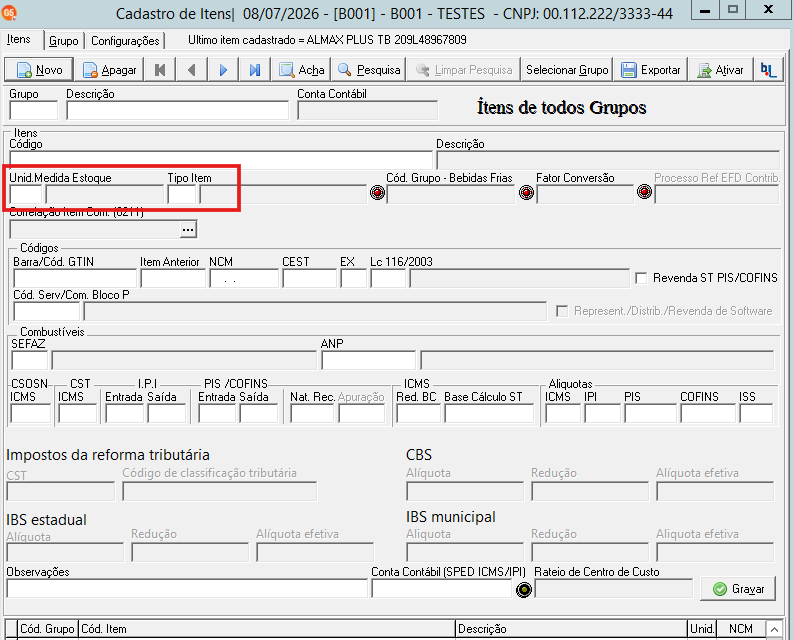The width and height of the screenshot is (794, 640).
Task: Enable Revenda ST PIS/COFINS checkbox
Action: (x=641, y=278)
